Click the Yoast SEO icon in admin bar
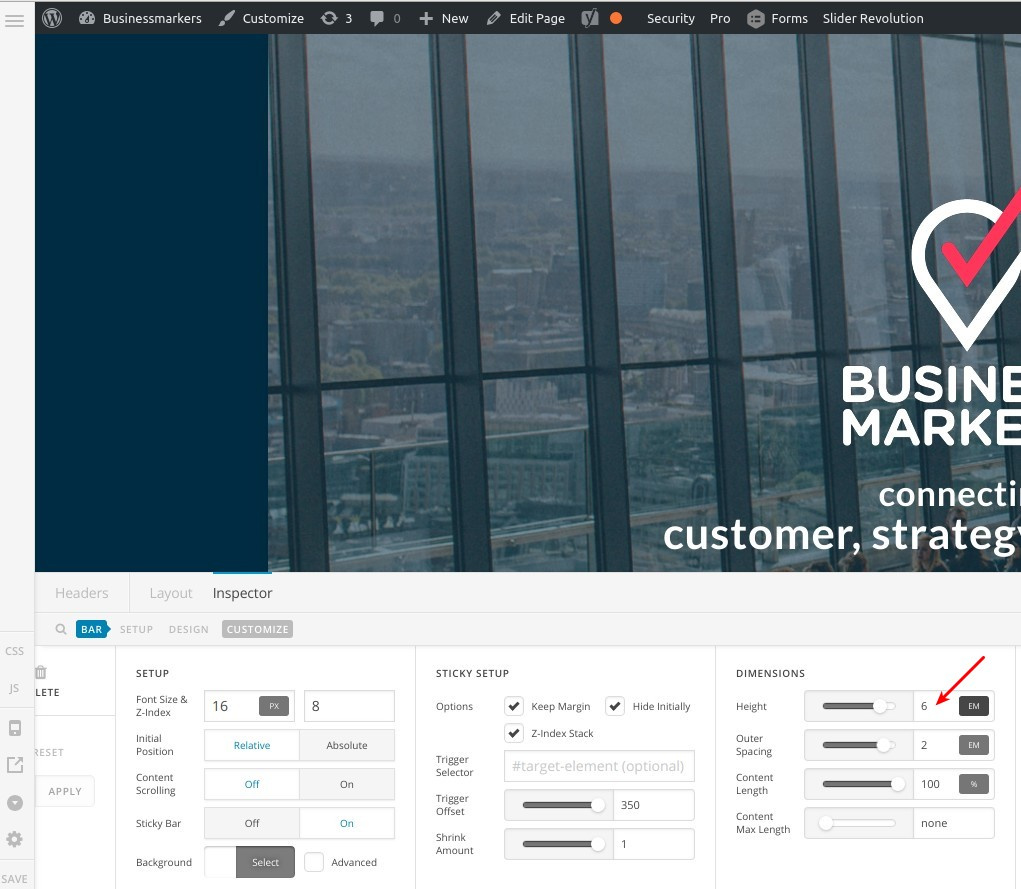 [590, 18]
